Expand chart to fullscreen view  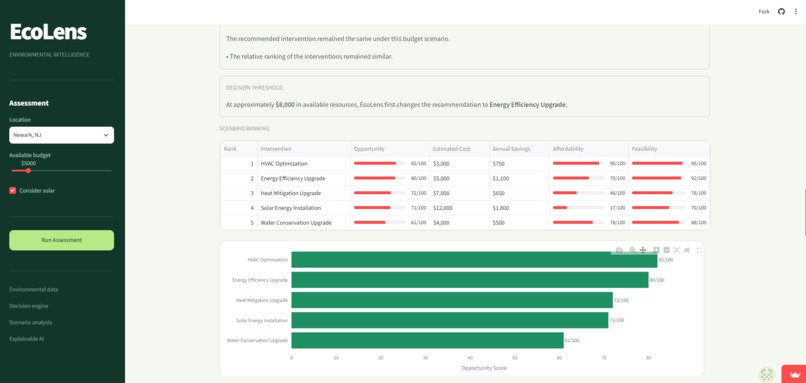click(x=699, y=250)
